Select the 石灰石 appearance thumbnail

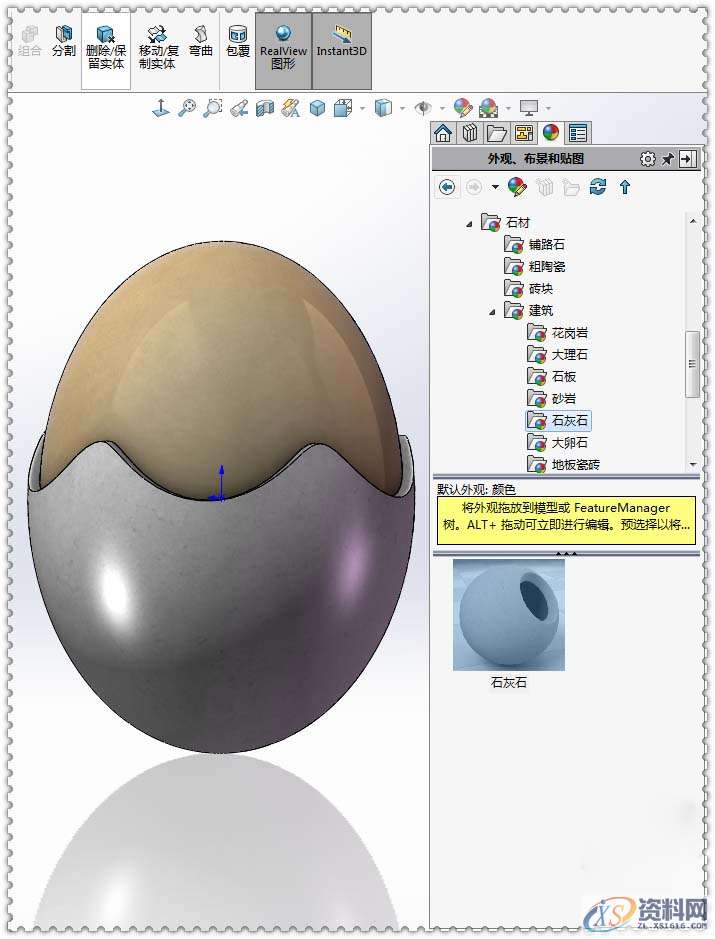tap(509, 615)
